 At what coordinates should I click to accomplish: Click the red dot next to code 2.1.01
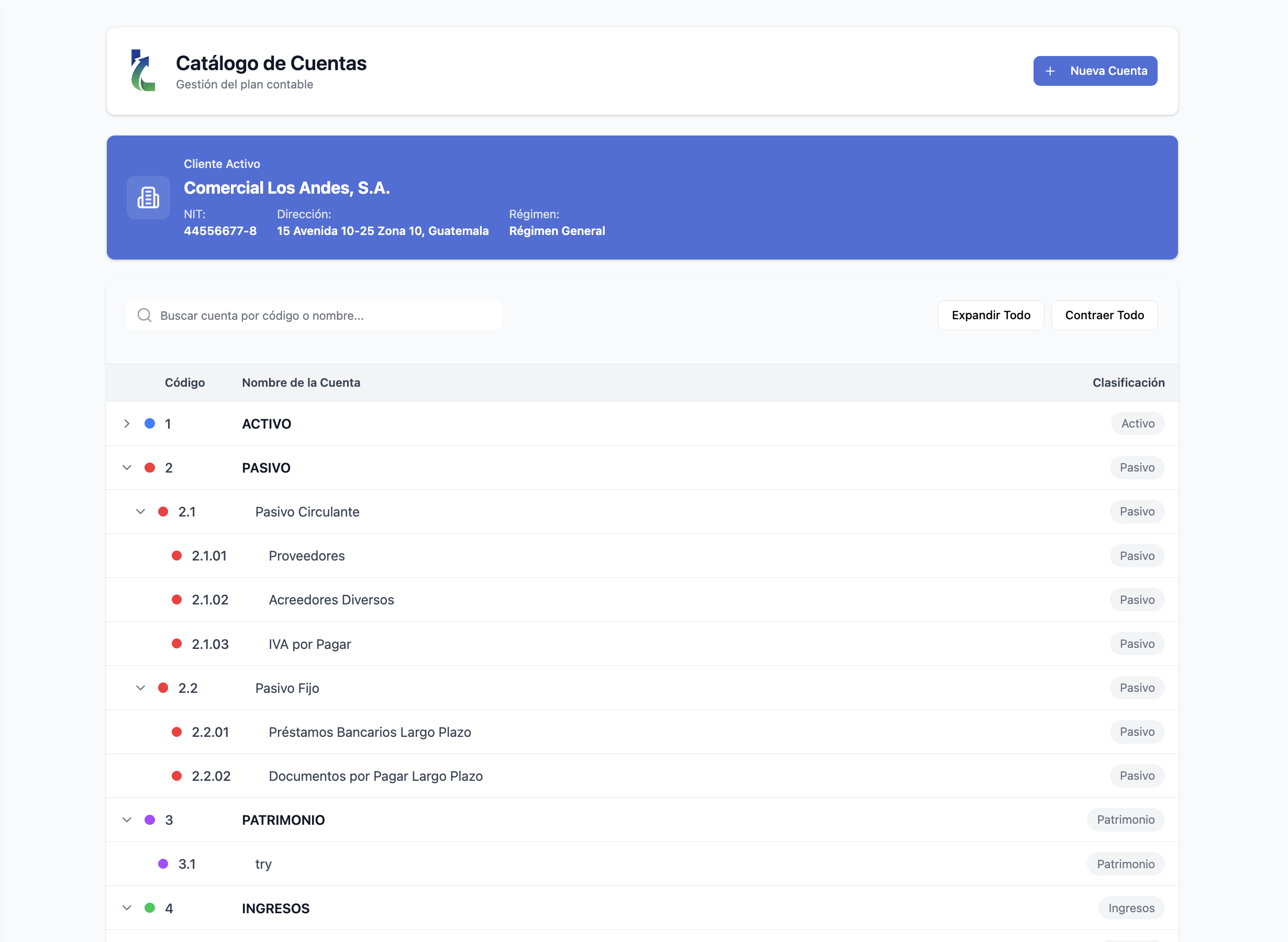pos(177,555)
